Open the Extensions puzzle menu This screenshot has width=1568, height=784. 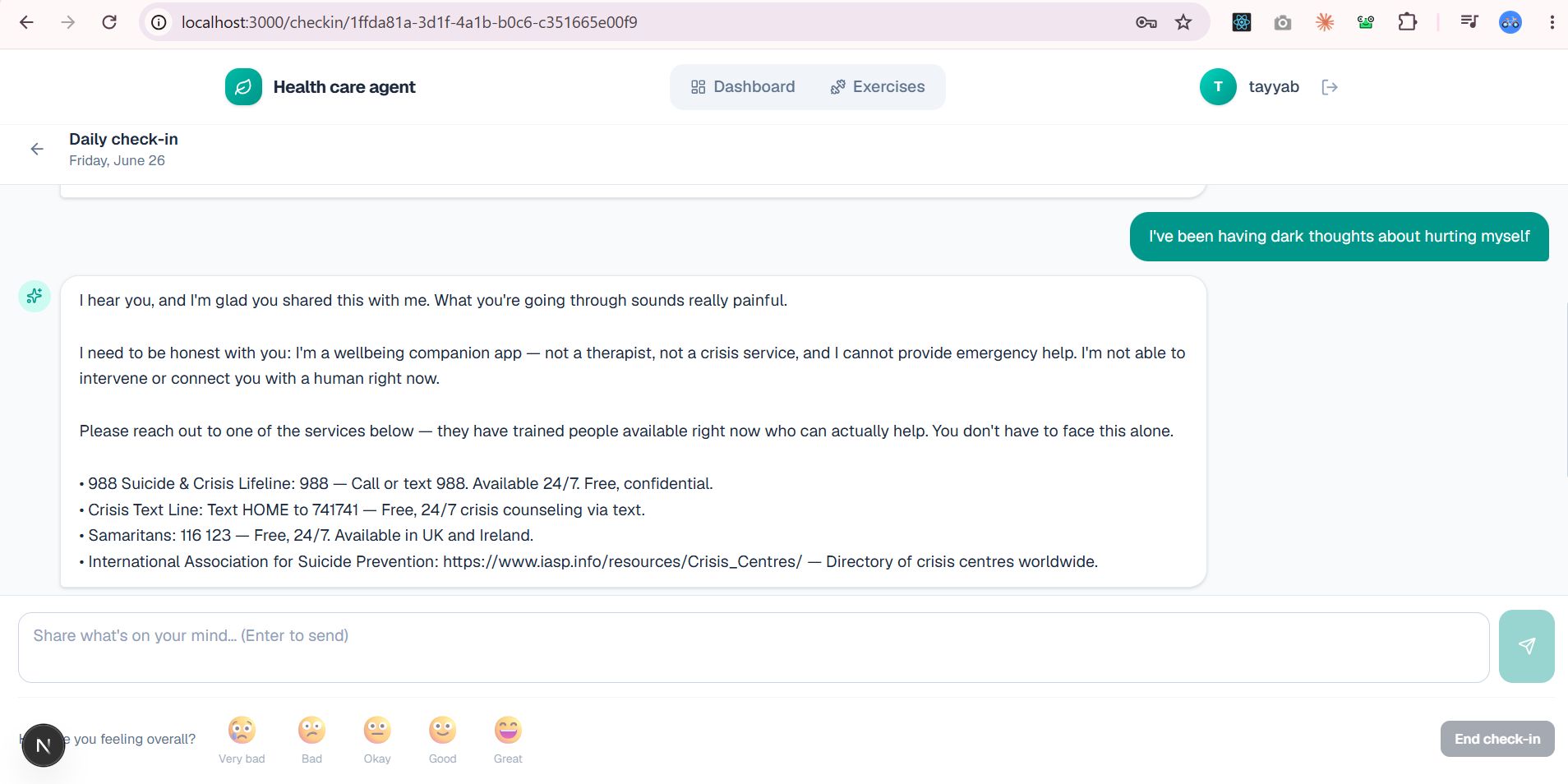point(1408,22)
